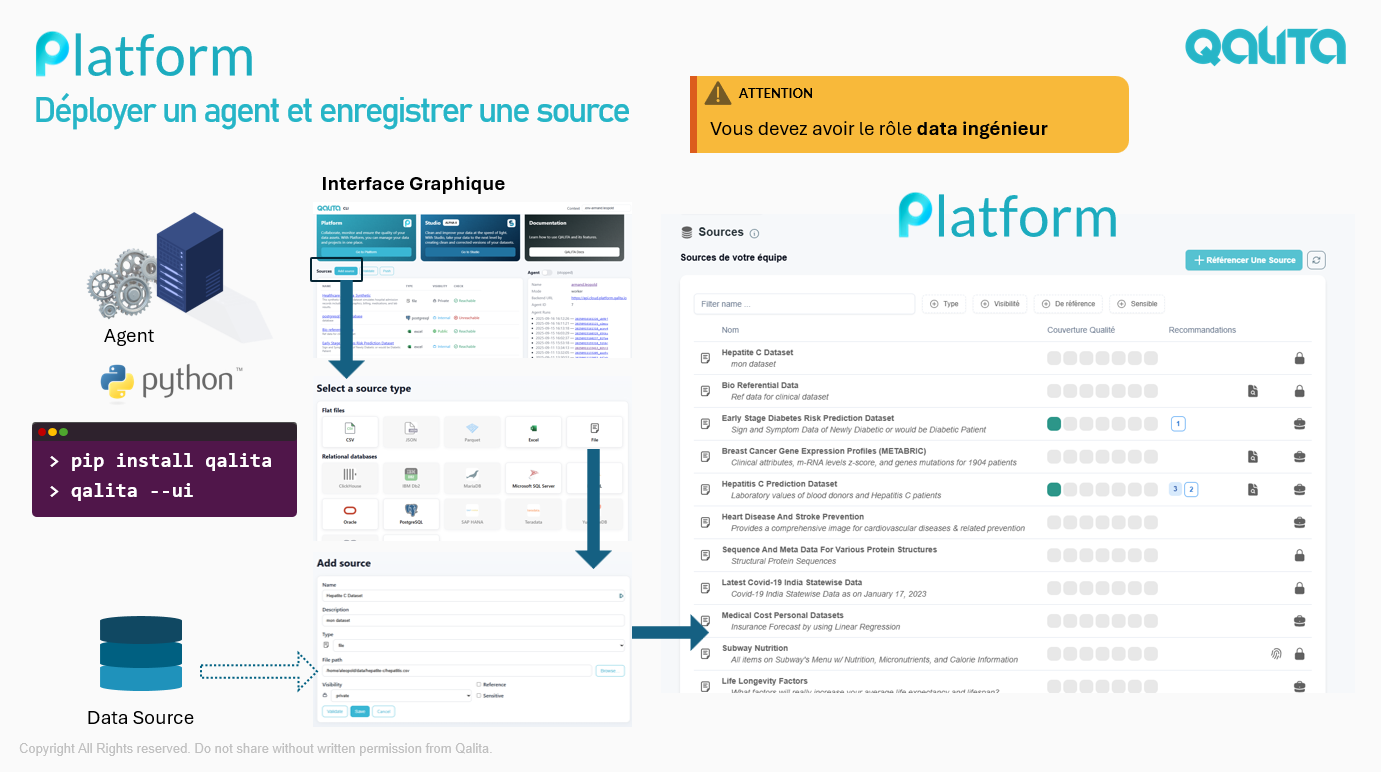Click the Référencer Une Source button
The height and width of the screenshot is (772, 1381).
point(1244,260)
